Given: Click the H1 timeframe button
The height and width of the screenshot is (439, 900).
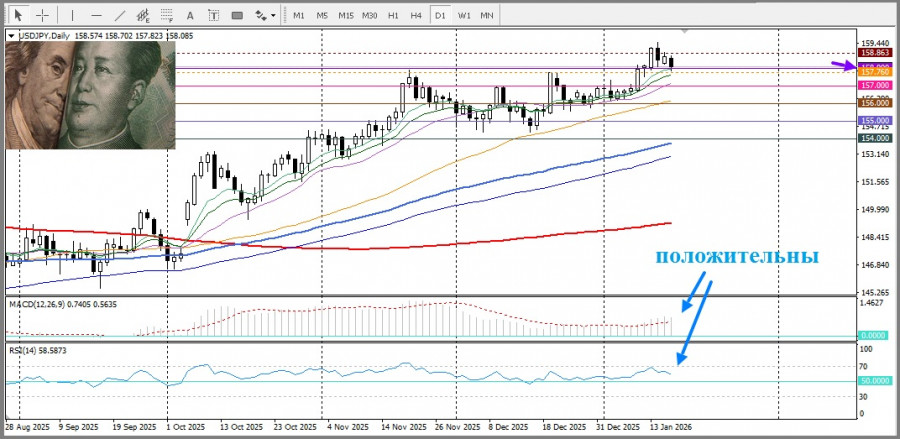Looking at the screenshot, I should [394, 15].
